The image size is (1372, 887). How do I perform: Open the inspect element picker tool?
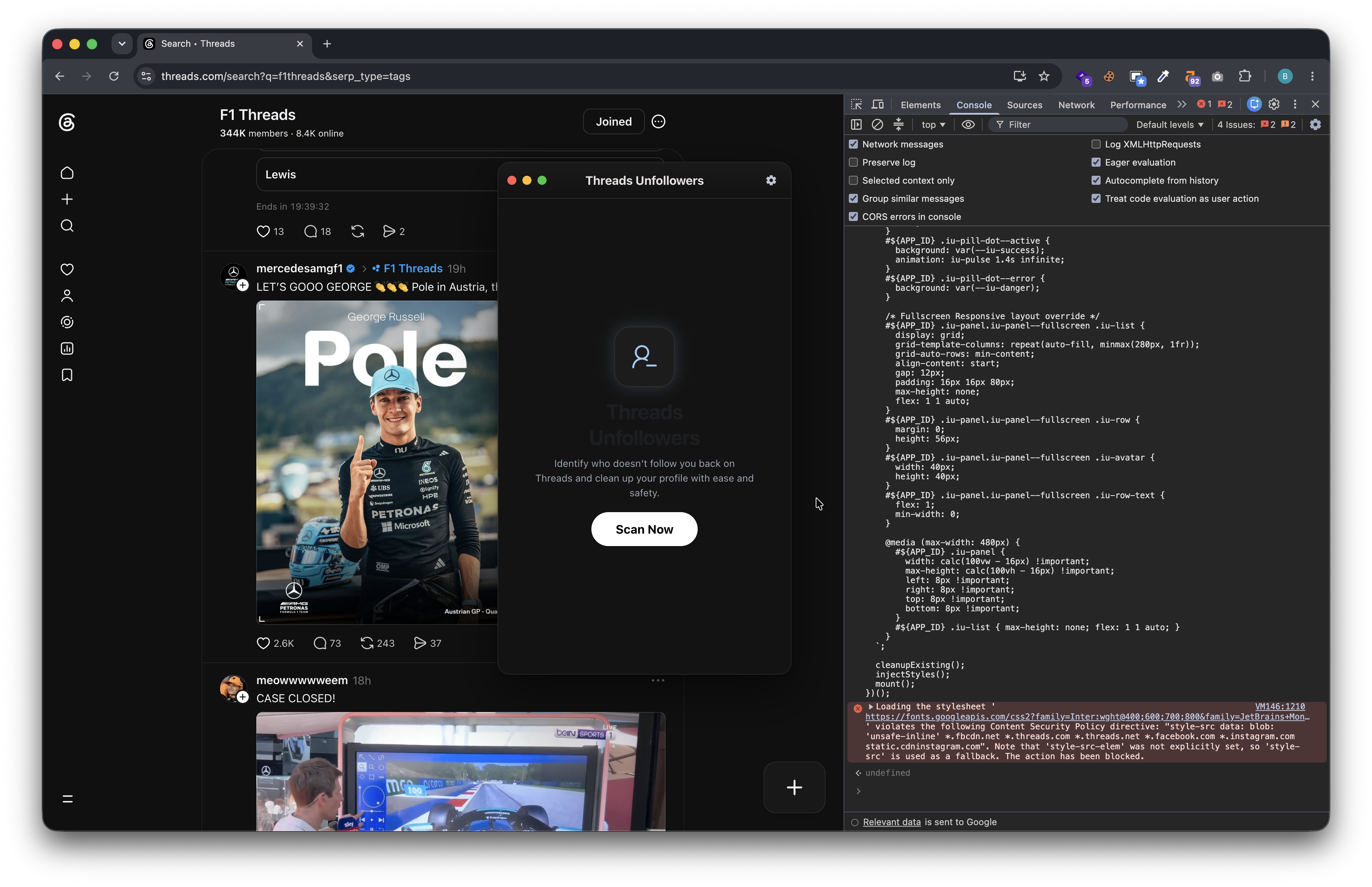click(x=856, y=104)
